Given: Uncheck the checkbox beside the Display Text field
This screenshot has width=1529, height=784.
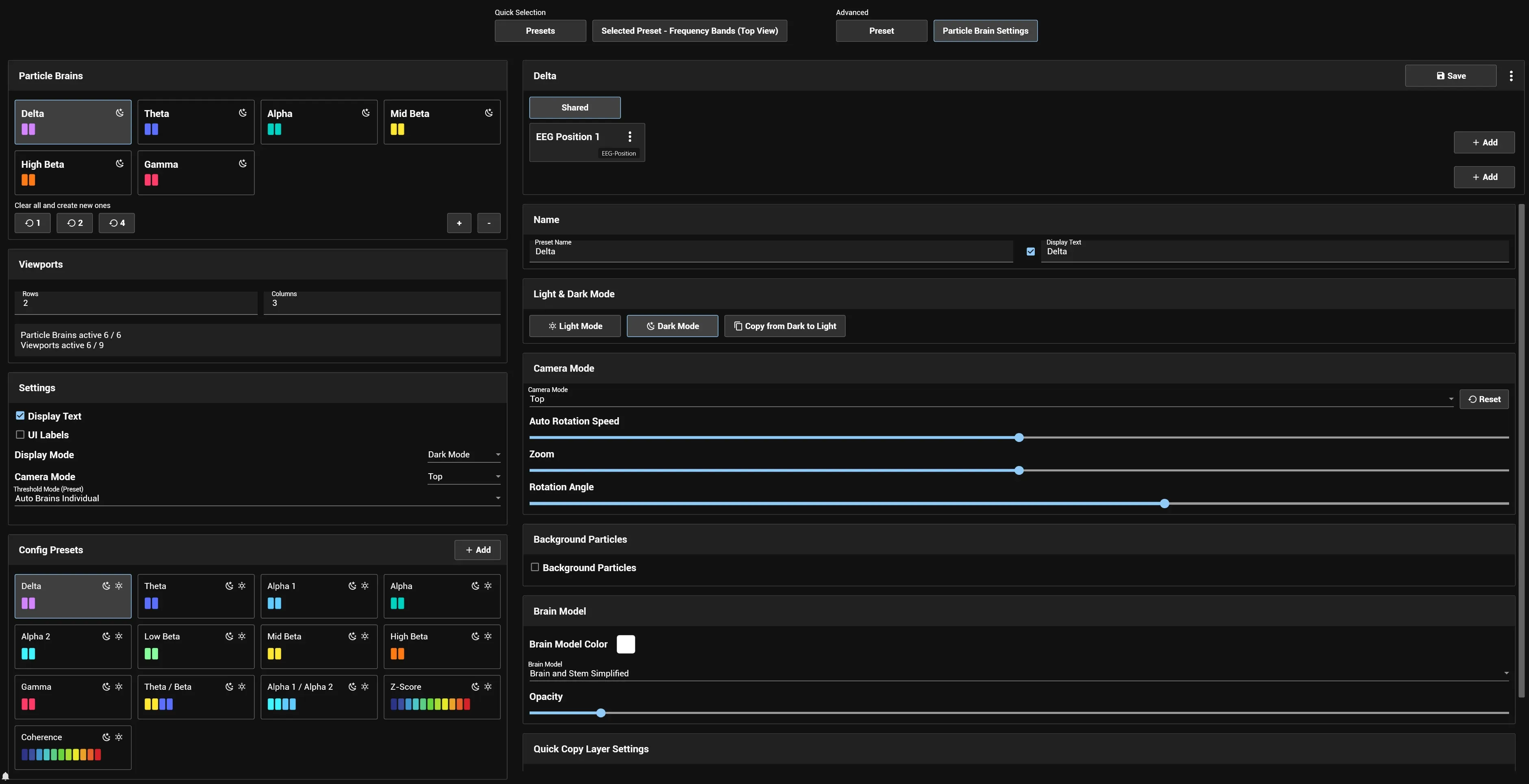Looking at the screenshot, I should 1030,251.
